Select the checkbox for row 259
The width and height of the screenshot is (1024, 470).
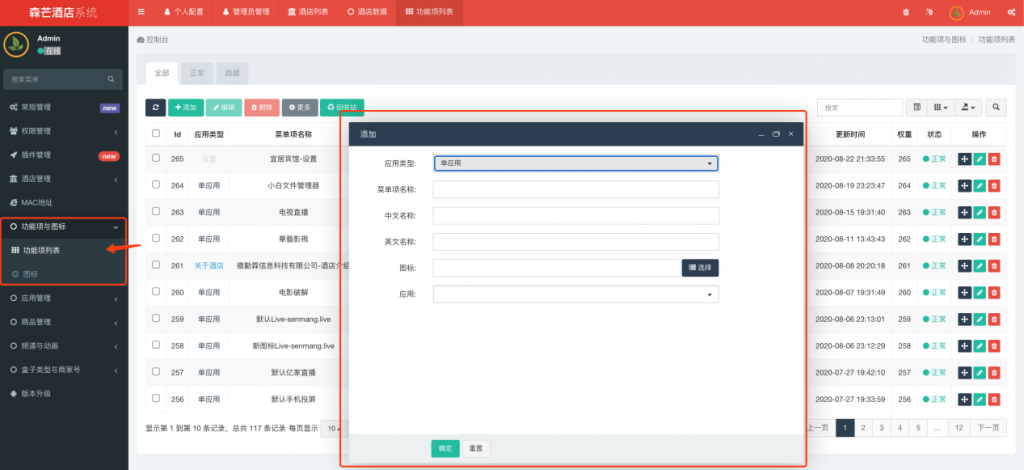(x=156, y=319)
